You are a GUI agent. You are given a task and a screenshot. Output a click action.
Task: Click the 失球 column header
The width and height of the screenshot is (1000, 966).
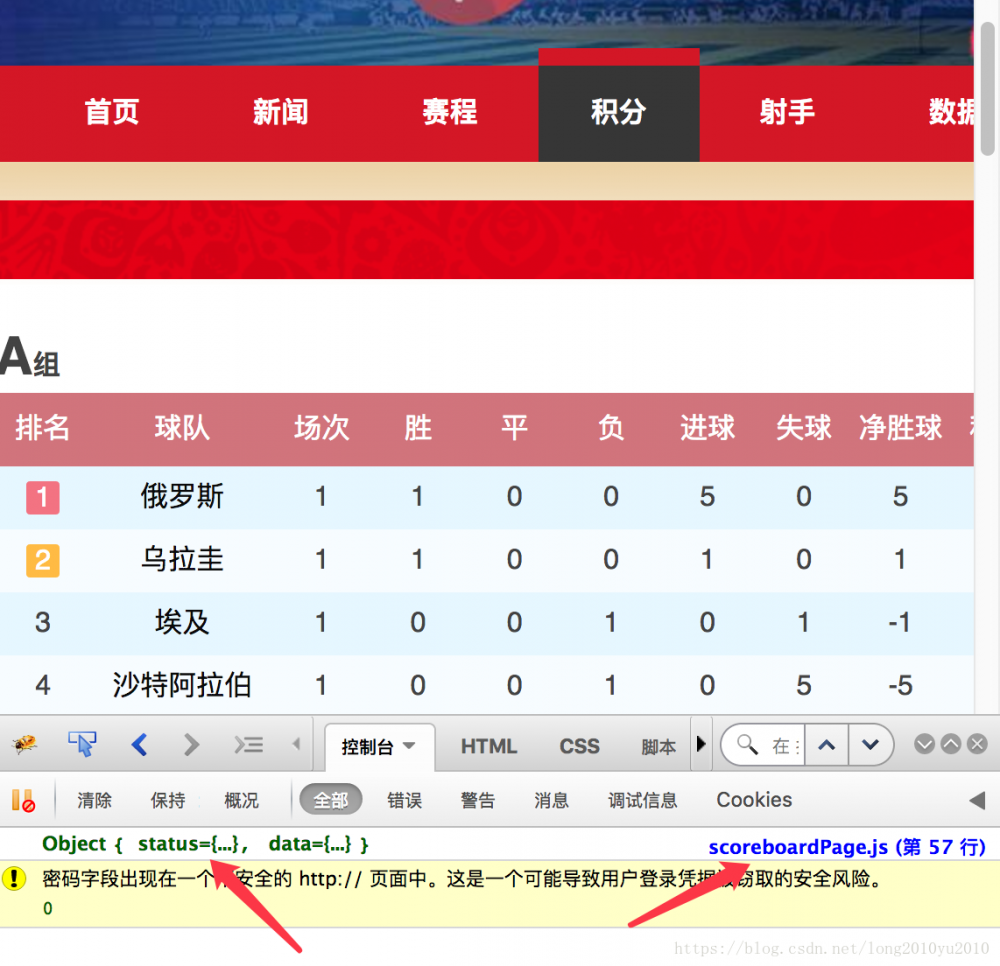click(804, 428)
